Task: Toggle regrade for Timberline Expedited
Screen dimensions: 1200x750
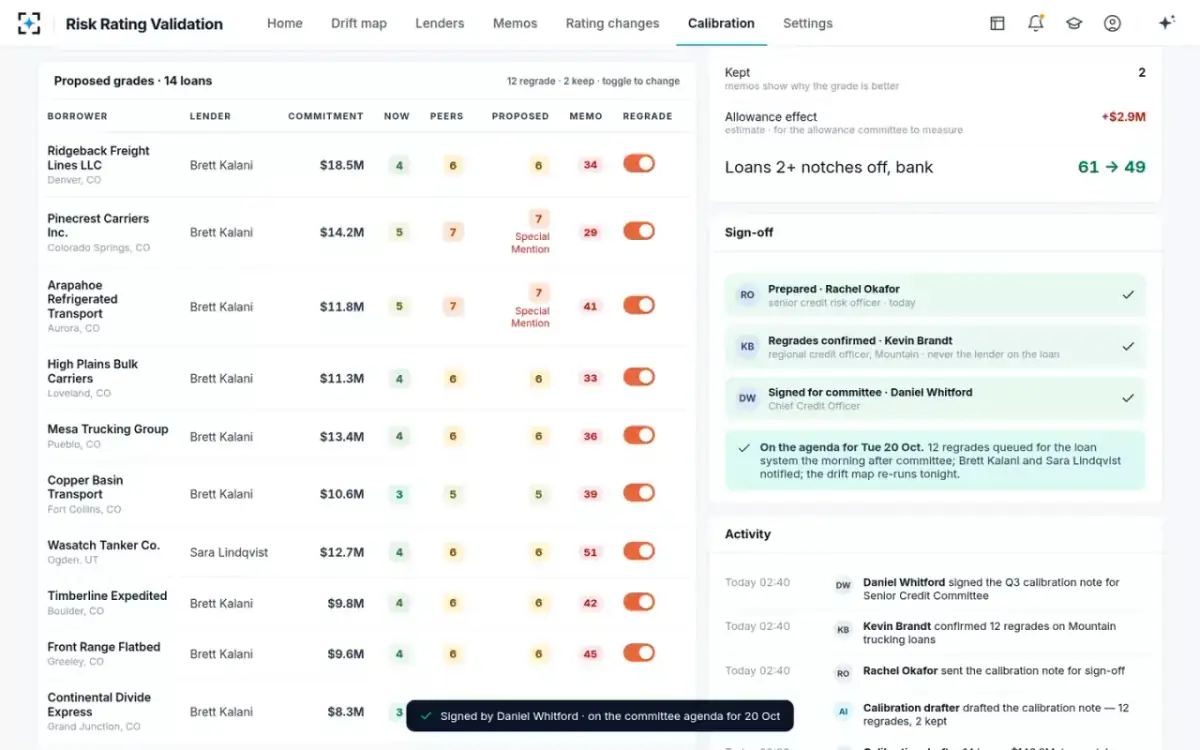Action: pyautogui.click(x=639, y=601)
